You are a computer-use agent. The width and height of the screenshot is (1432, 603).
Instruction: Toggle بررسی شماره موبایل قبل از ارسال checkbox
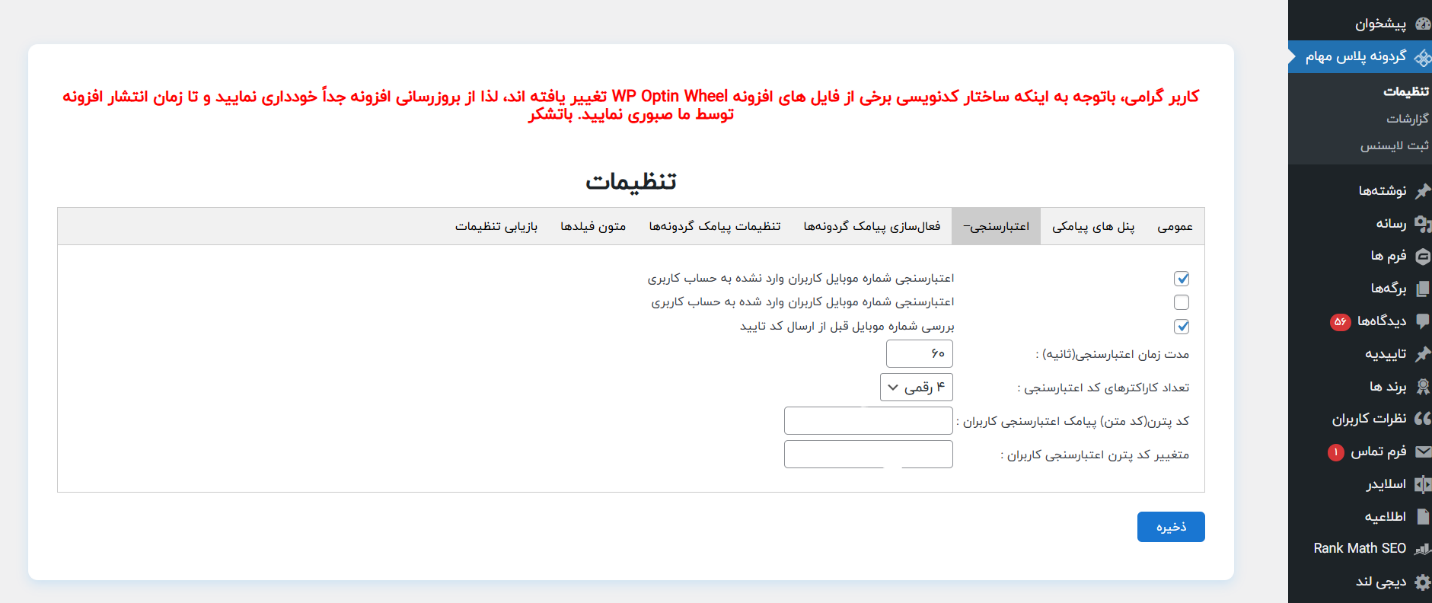pyautogui.click(x=1181, y=326)
